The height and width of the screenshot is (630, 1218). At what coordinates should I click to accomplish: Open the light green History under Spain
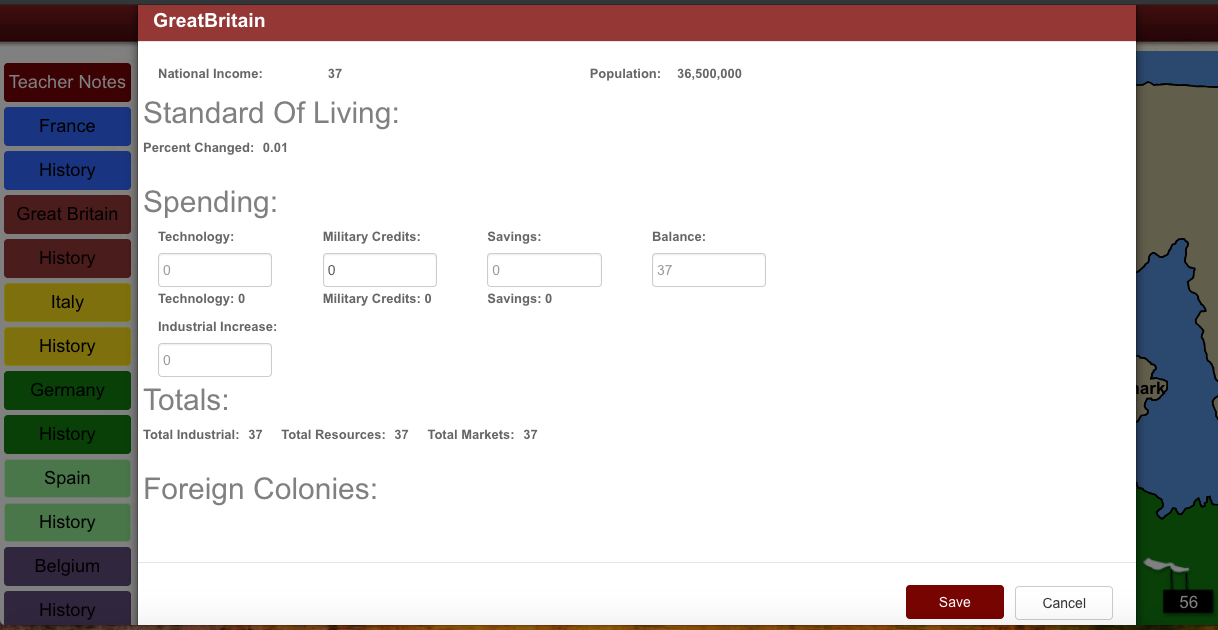tap(67, 522)
